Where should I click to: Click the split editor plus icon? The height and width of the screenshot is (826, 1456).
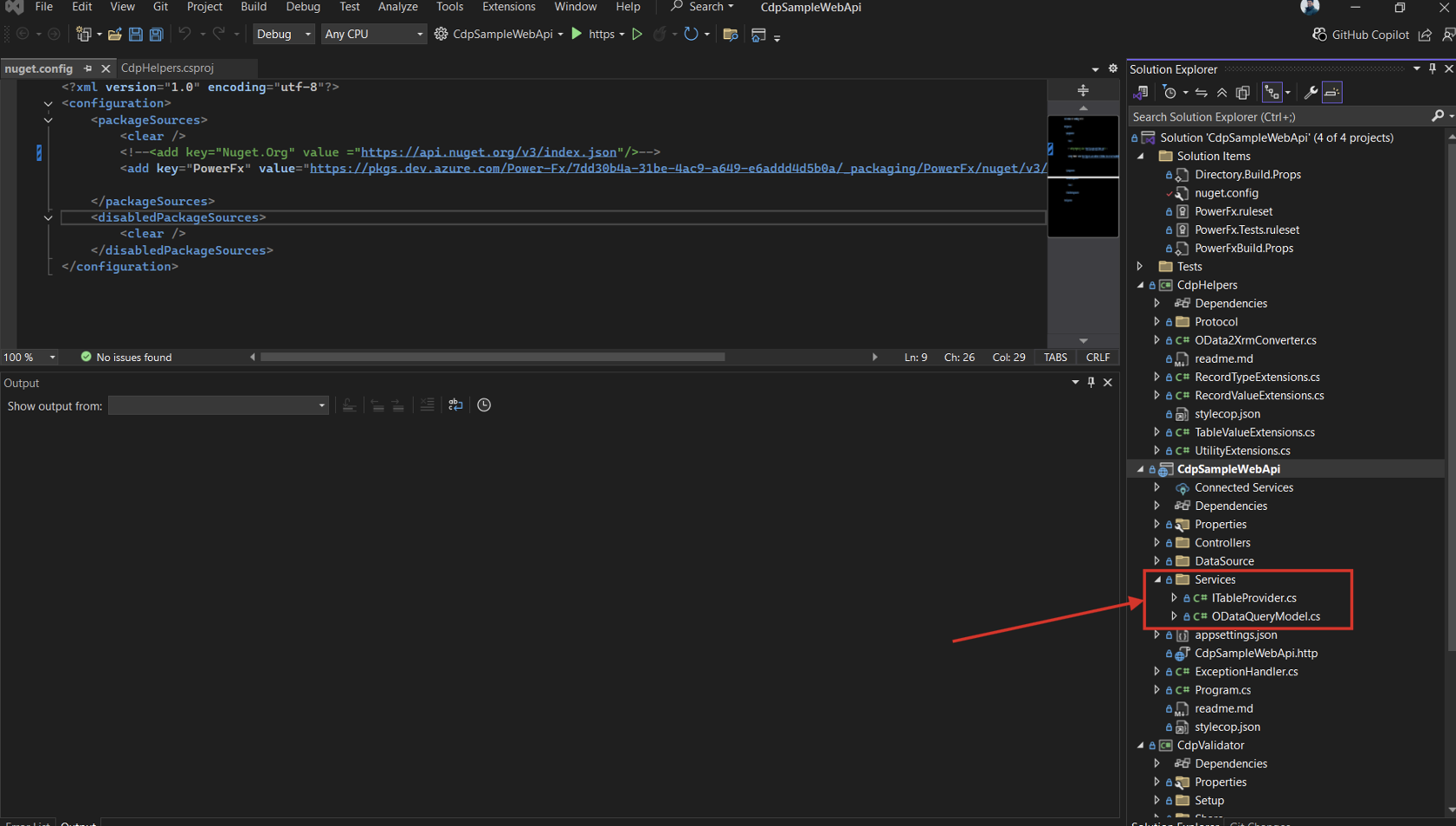(1083, 90)
